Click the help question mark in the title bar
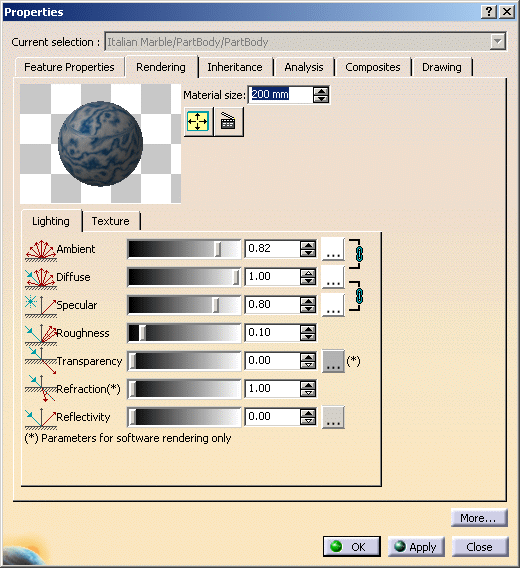 pyautogui.click(x=488, y=12)
